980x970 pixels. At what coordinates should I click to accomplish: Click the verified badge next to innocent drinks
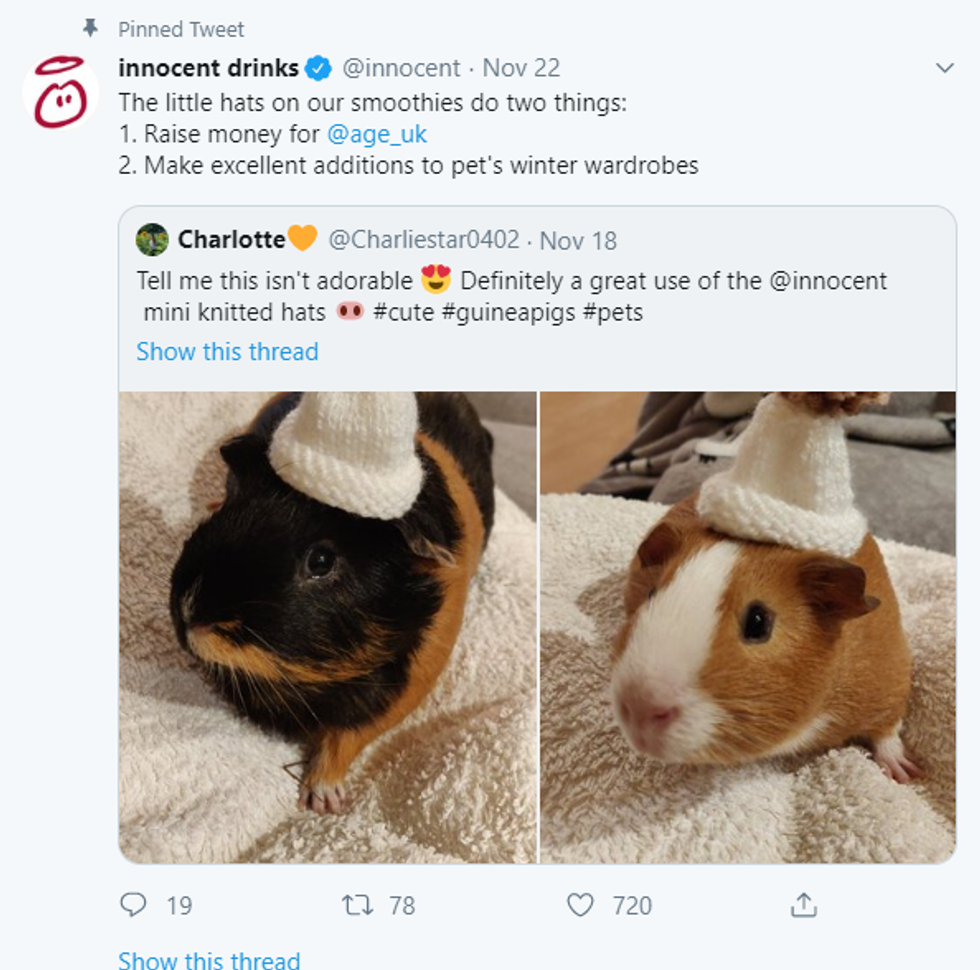[x=317, y=69]
